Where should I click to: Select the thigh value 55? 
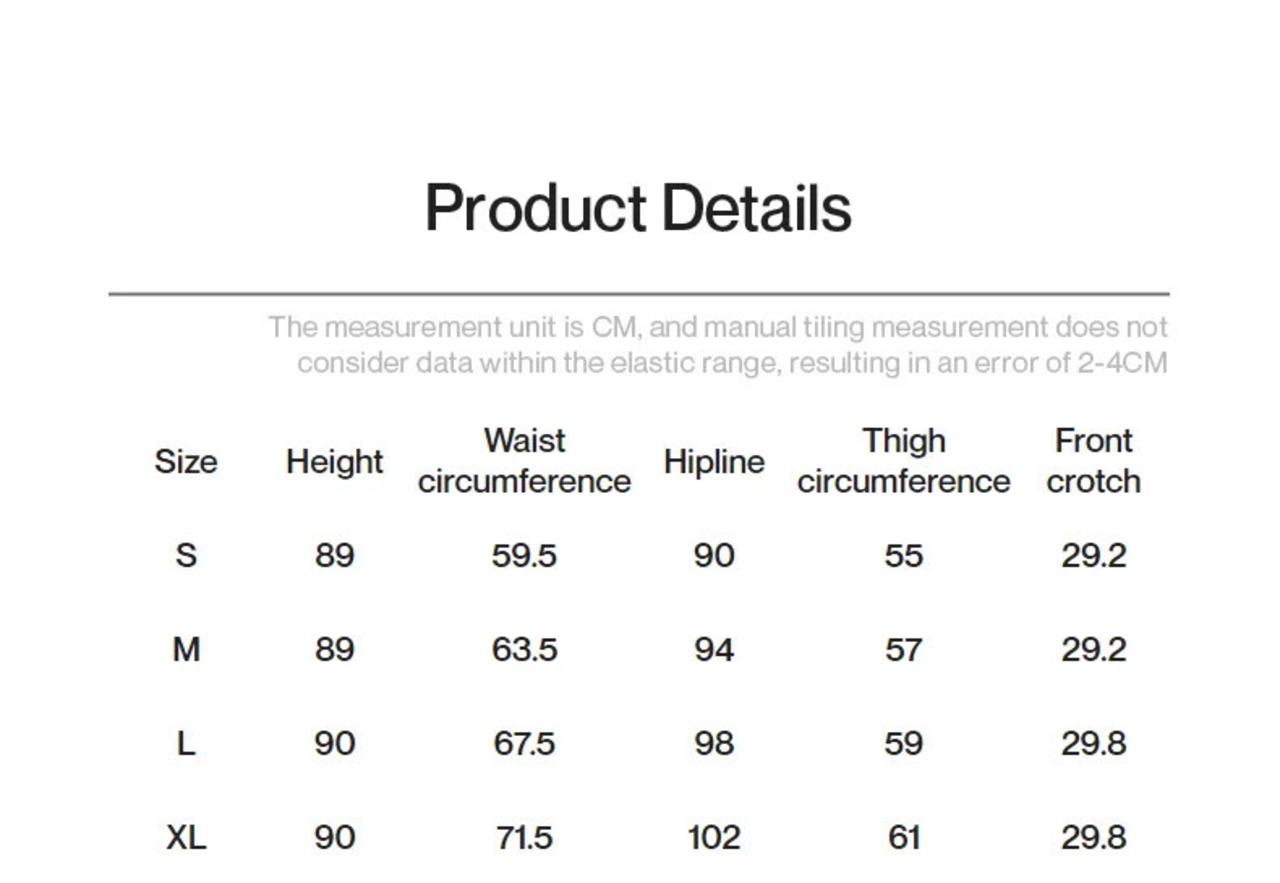(903, 555)
